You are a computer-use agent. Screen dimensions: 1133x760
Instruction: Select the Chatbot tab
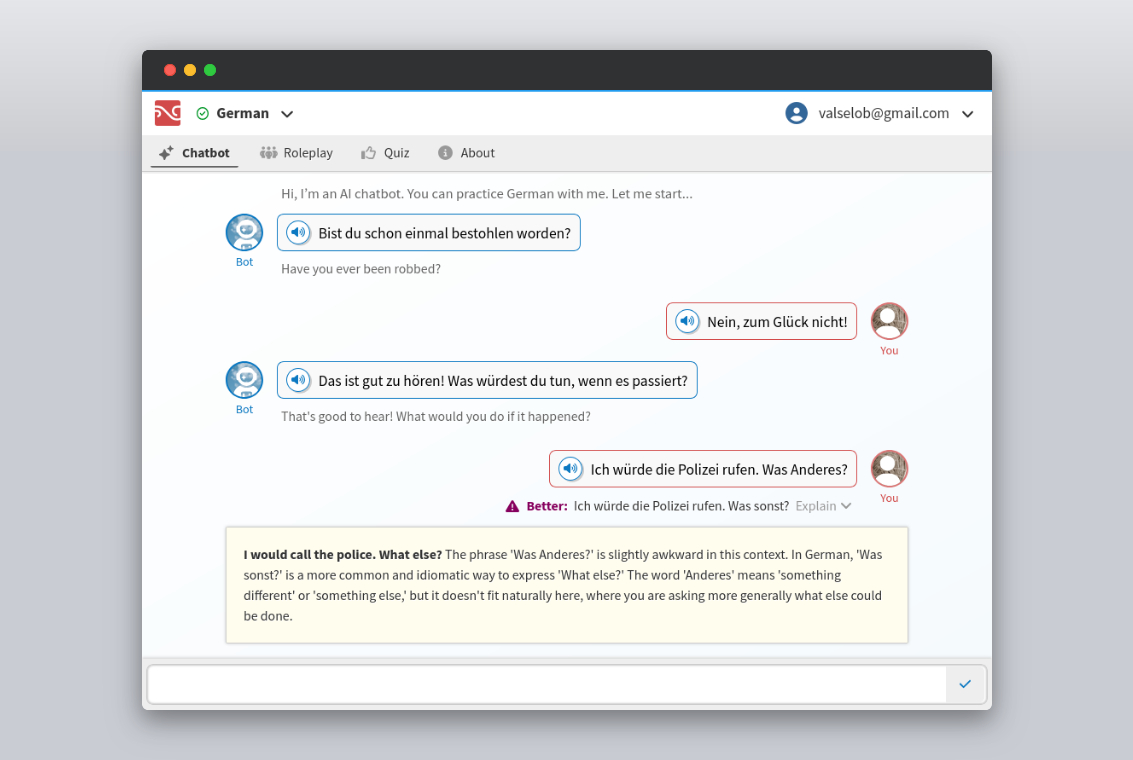pyautogui.click(x=194, y=153)
